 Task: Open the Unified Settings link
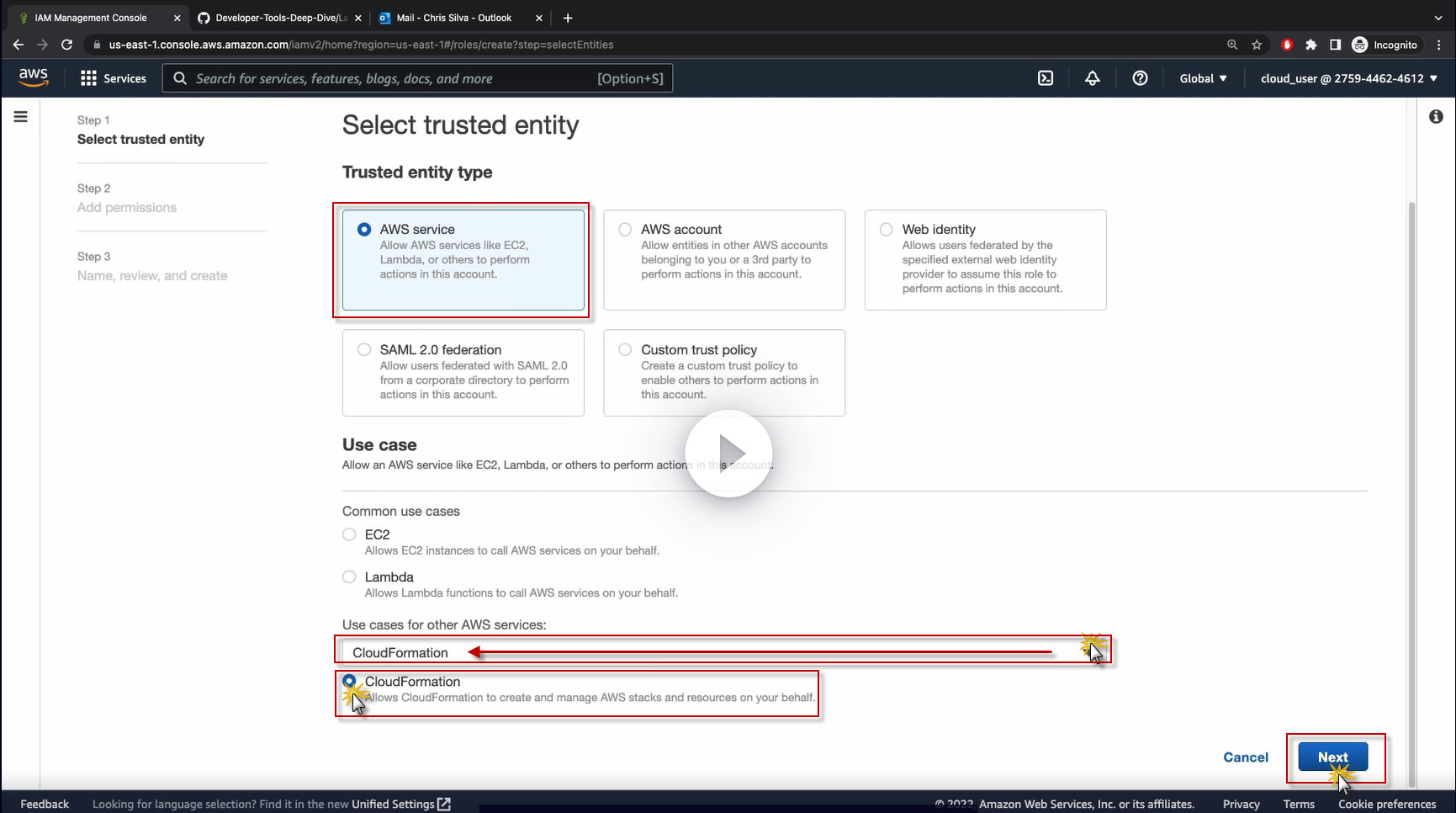pos(401,804)
